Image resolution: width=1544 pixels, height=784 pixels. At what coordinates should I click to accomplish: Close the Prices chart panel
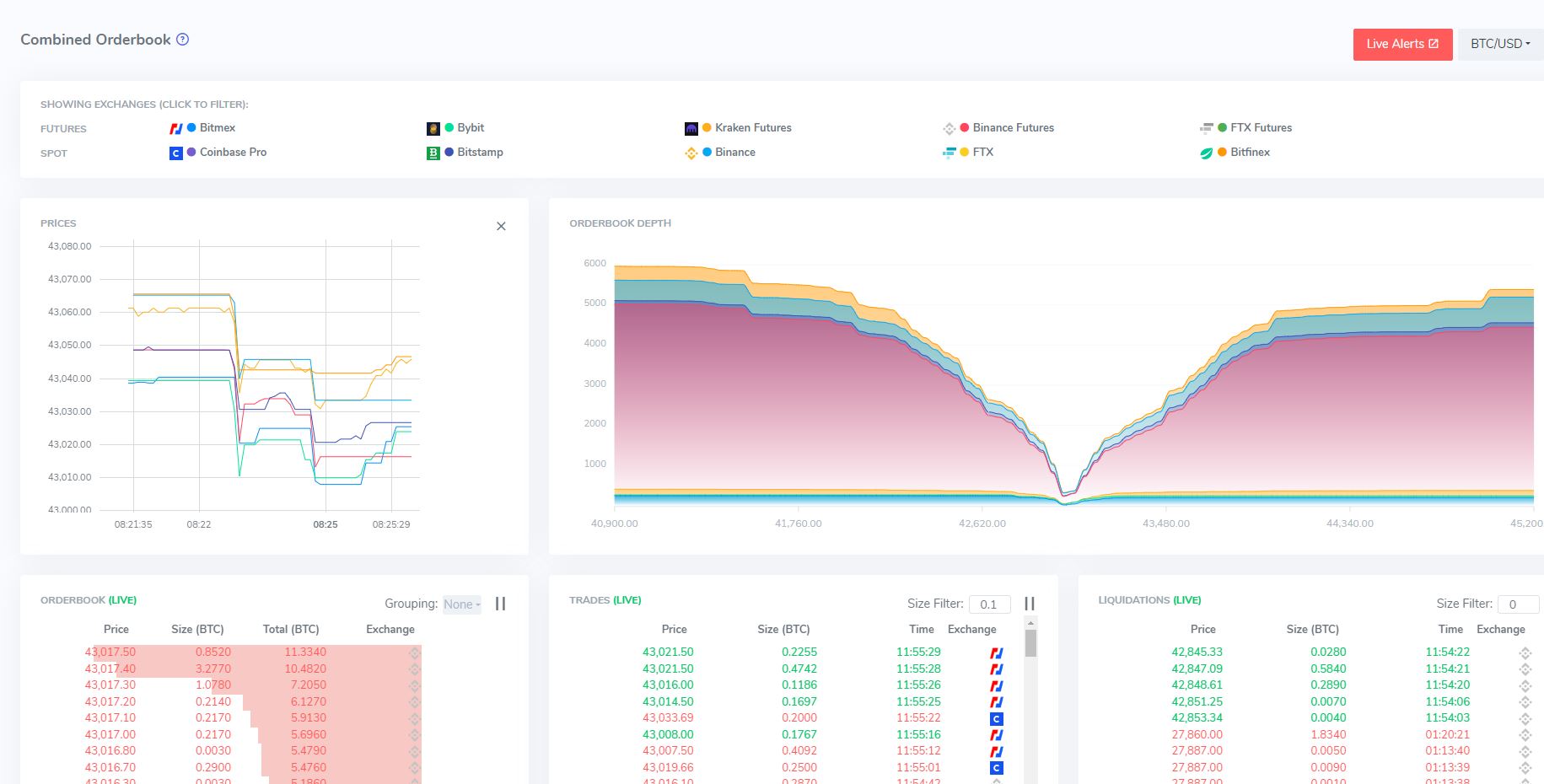coord(501,226)
